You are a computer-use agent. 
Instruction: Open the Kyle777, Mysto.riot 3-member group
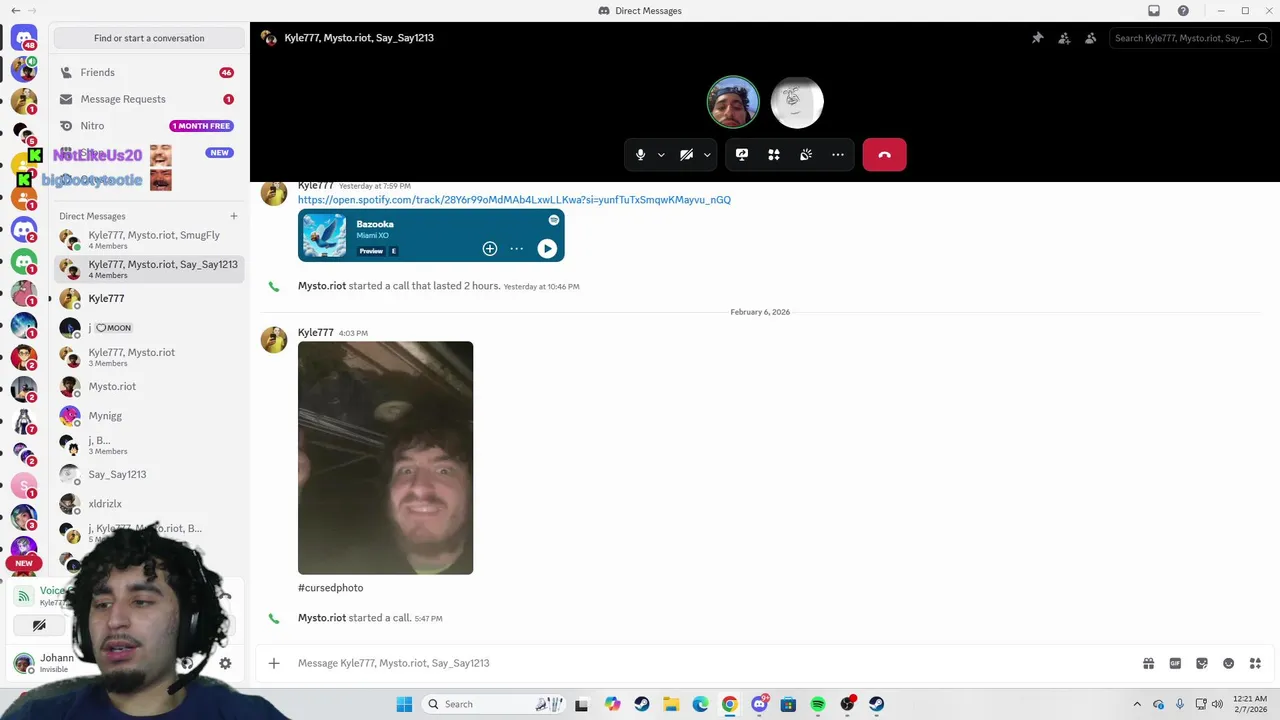(x=149, y=357)
